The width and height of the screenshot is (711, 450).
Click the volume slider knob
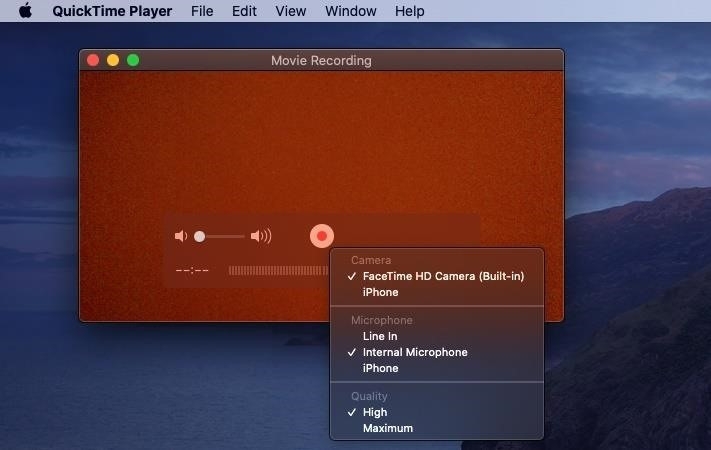coord(200,236)
